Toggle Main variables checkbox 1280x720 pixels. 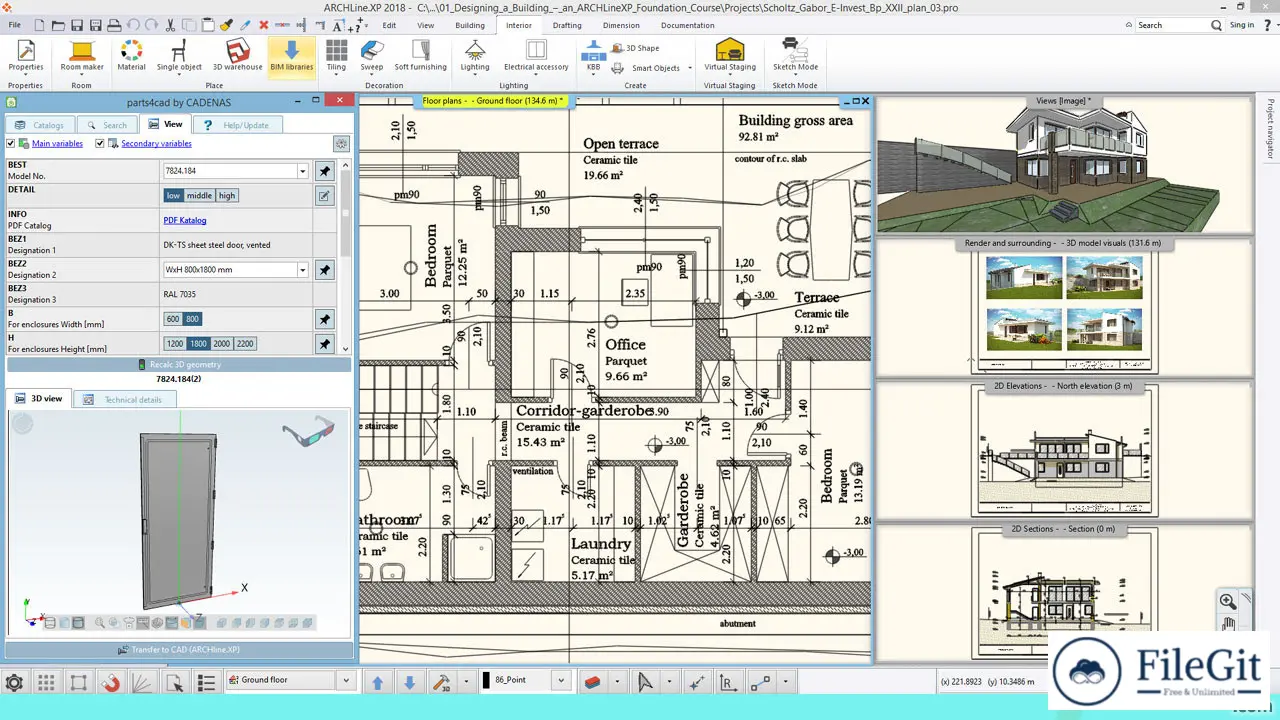click(12, 144)
